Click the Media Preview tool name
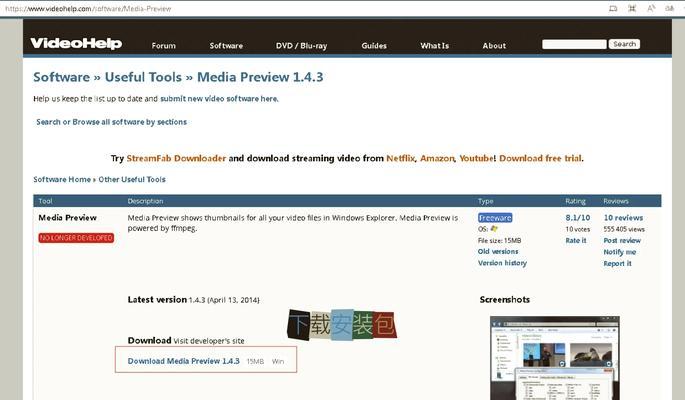Viewport: 685px width, 400px height. 67,217
